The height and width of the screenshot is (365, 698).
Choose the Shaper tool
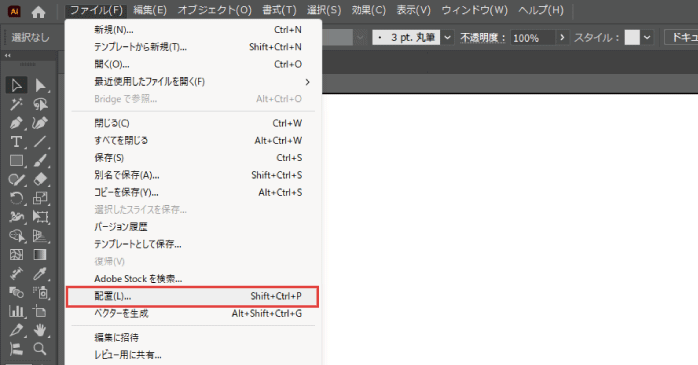click(x=16, y=179)
